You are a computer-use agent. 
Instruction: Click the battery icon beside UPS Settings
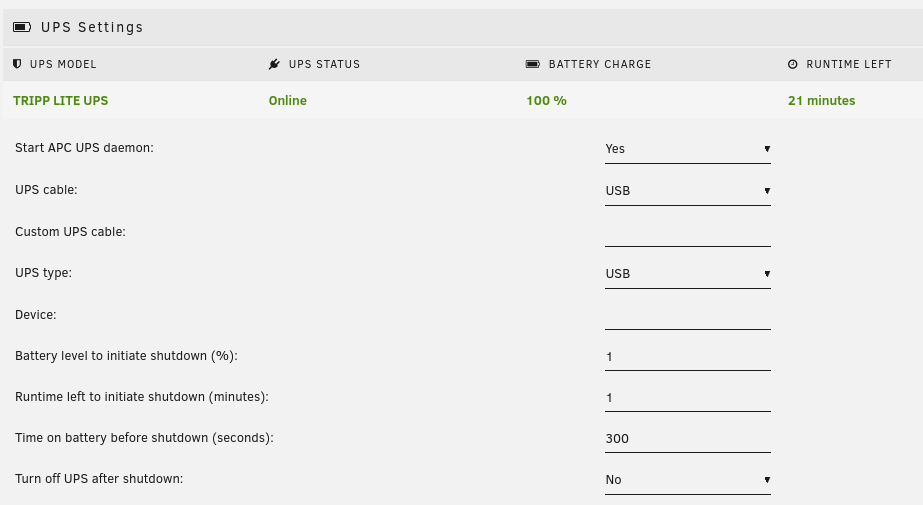point(22,27)
